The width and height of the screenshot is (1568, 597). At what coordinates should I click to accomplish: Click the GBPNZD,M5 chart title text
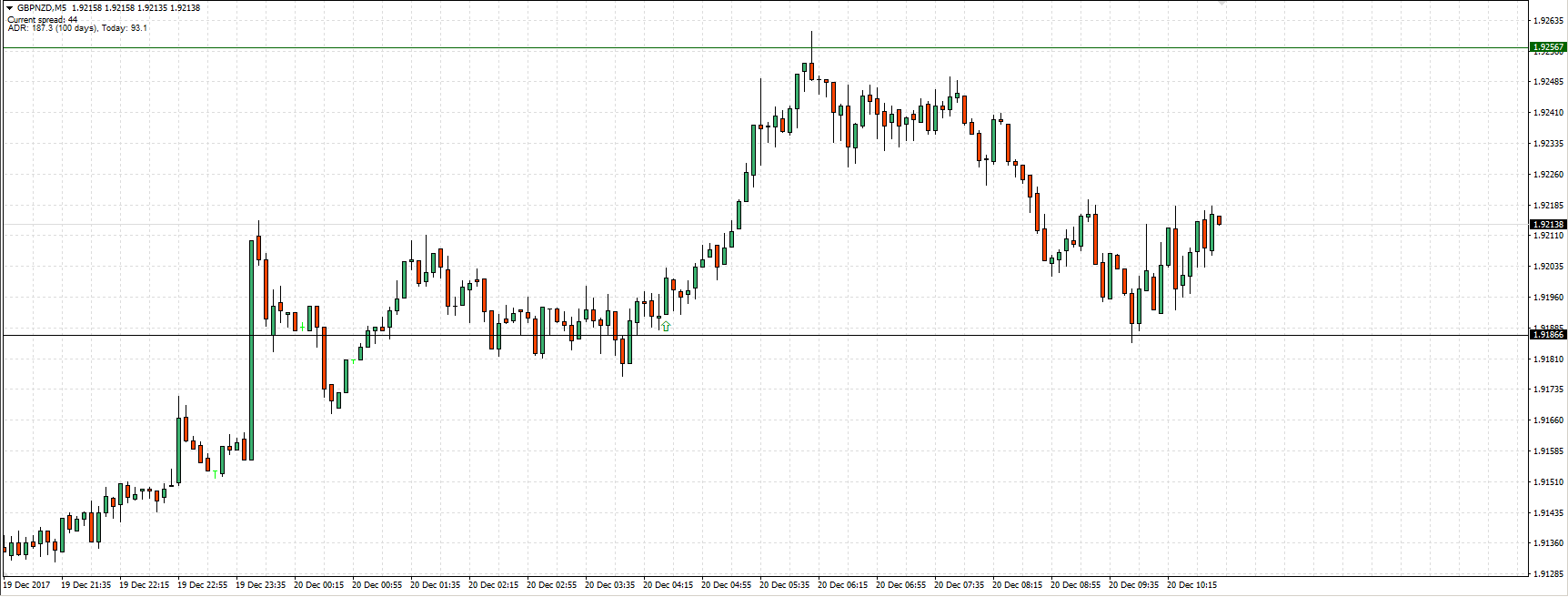[42, 7]
